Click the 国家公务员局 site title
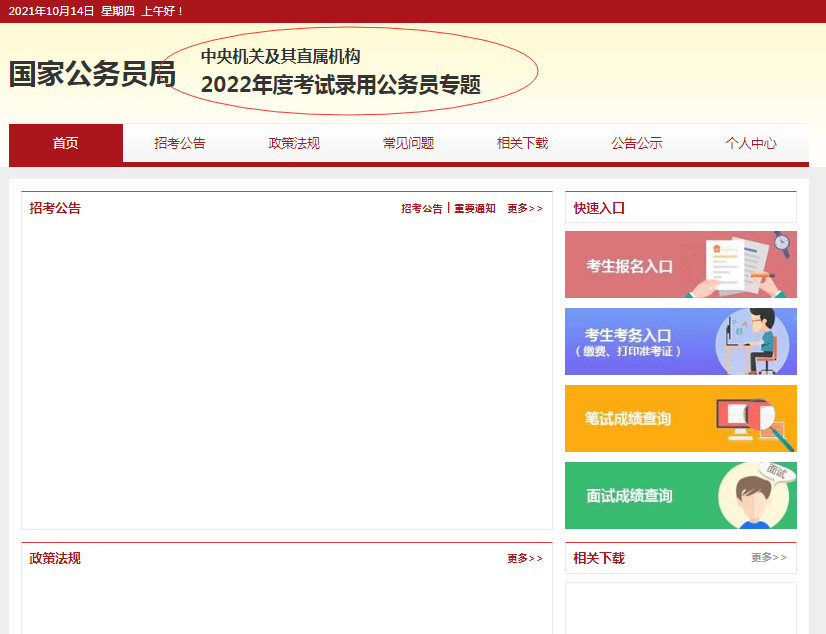Screen dimensions: 826x634 (92, 74)
